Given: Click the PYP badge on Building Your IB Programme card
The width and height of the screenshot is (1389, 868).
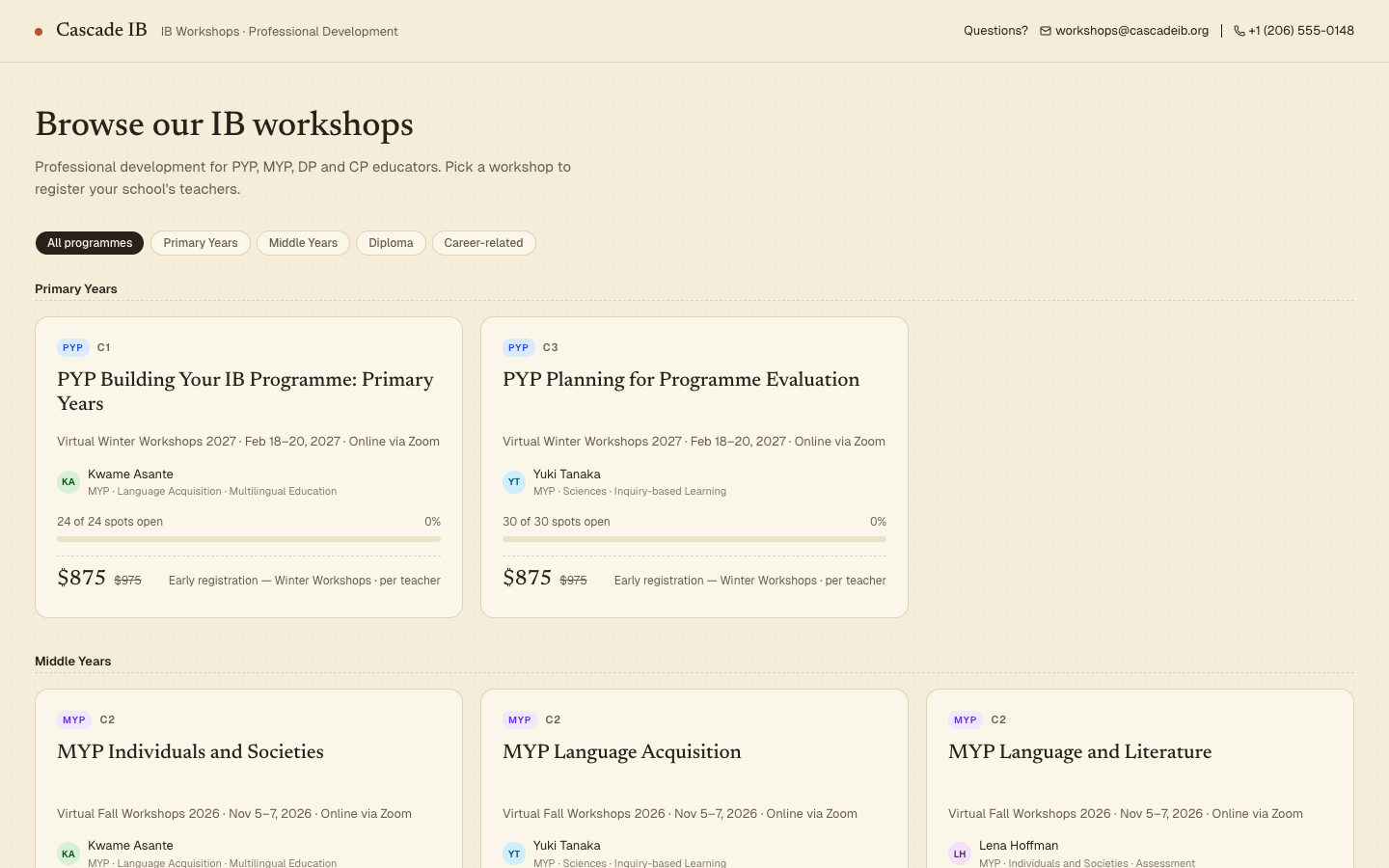Looking at the screenshot, I should coord(73,348).
